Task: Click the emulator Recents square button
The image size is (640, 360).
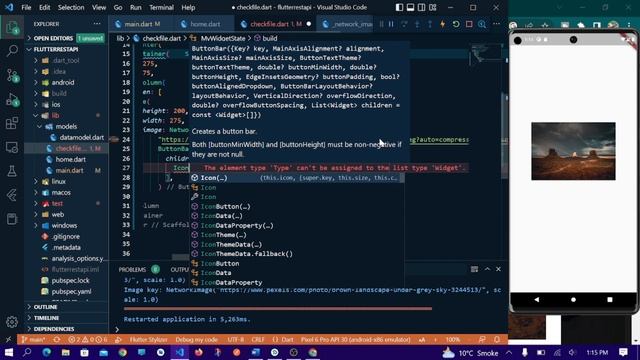Action: click(x=610, y=300)
